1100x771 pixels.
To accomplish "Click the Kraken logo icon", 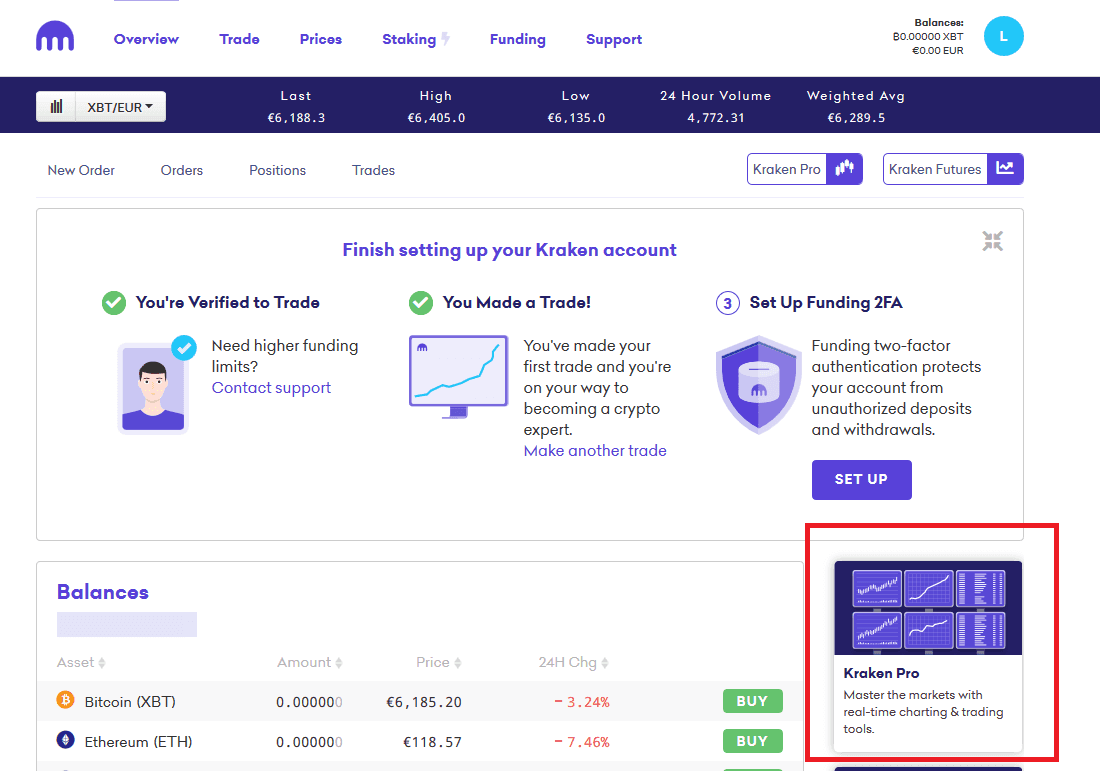I will pyautogui.click(x=55, y=38).
